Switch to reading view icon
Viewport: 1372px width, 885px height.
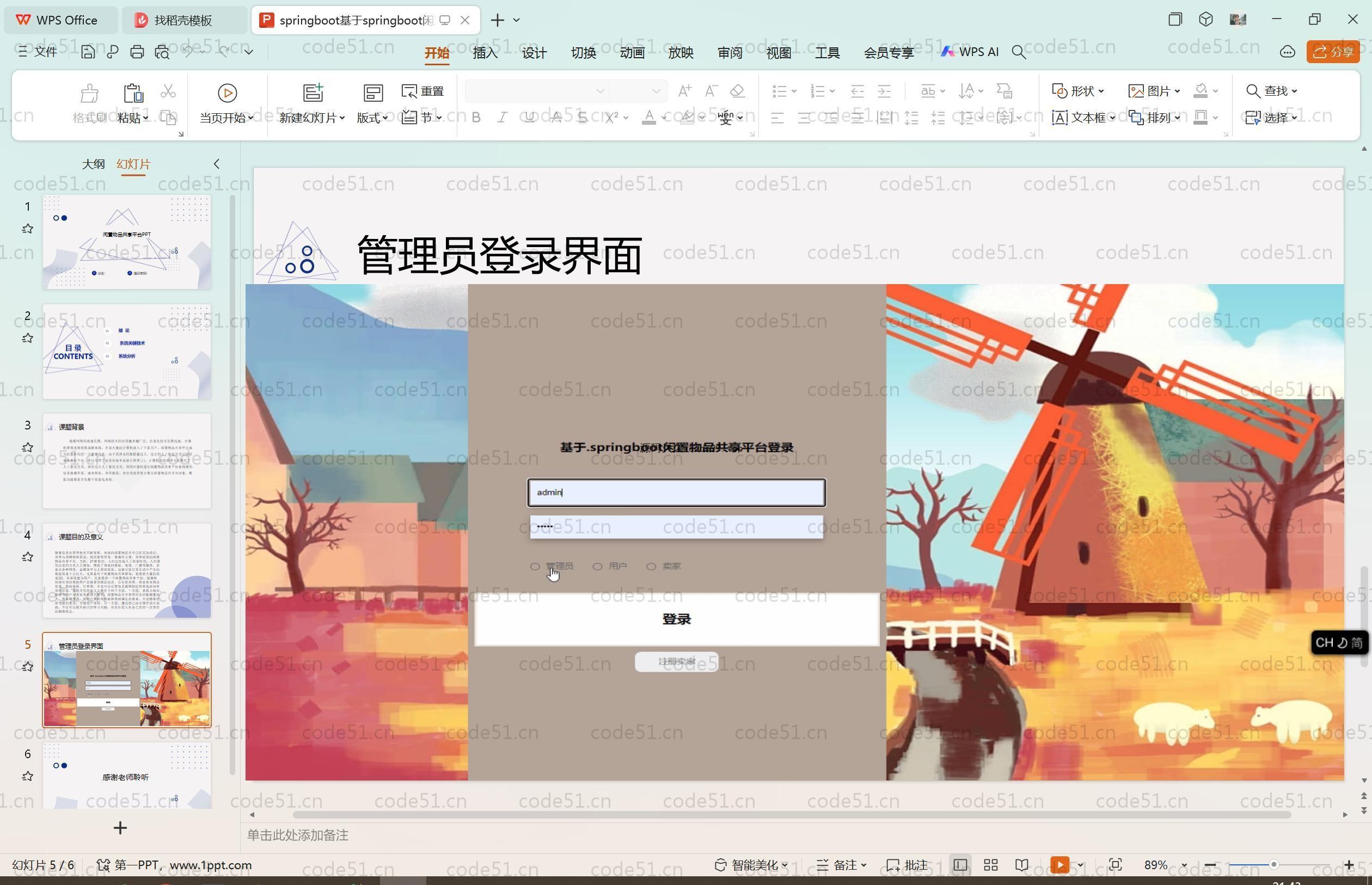(1021, 865)
